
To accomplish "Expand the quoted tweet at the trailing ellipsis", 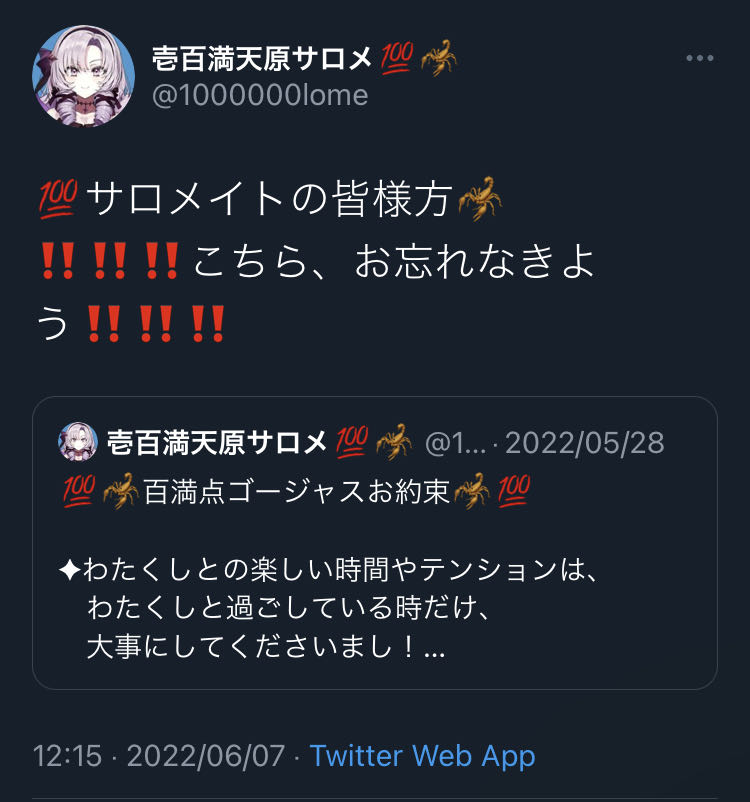I will pos(435,649).
